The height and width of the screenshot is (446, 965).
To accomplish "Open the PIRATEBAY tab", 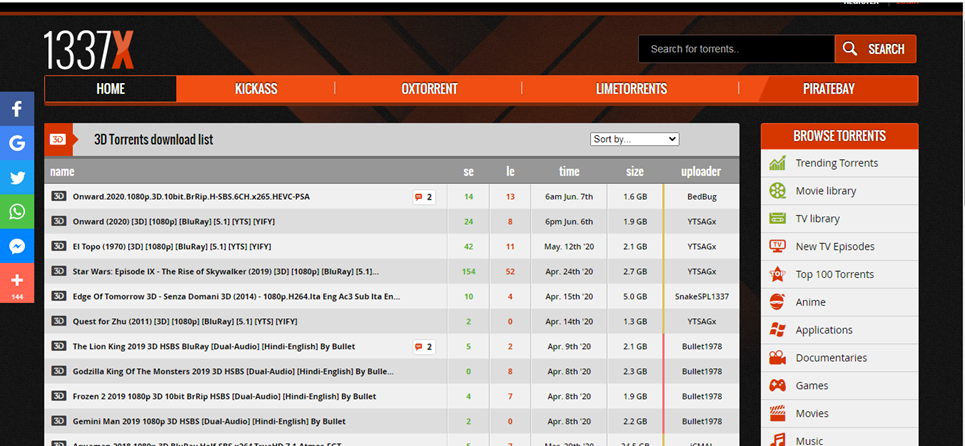I will click(829, 89).
